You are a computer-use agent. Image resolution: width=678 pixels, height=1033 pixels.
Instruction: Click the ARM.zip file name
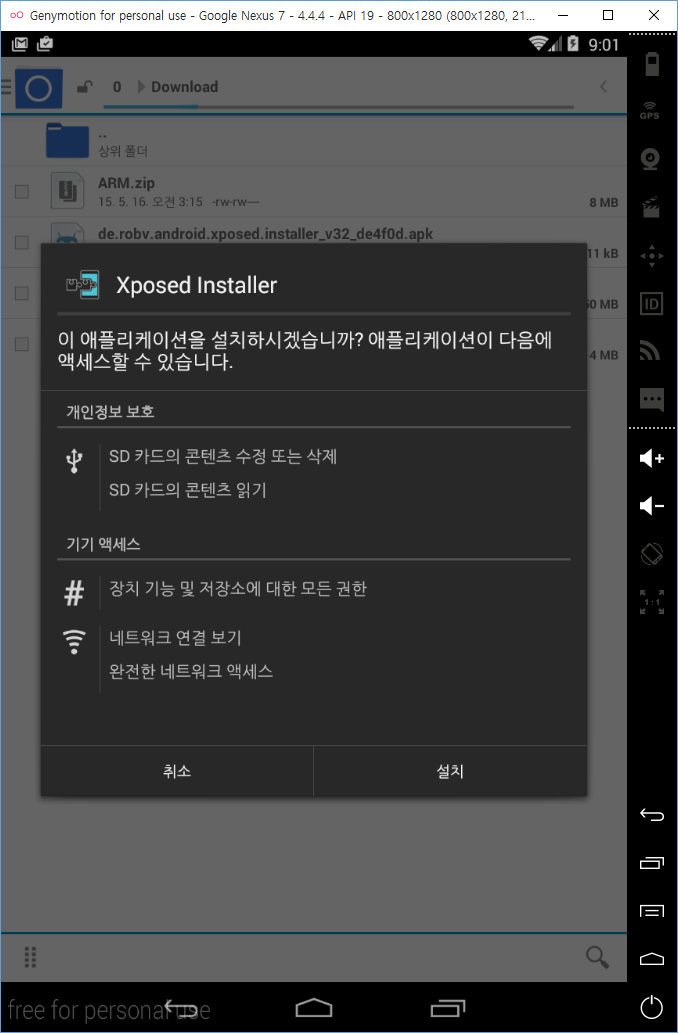tap(127, 183)
